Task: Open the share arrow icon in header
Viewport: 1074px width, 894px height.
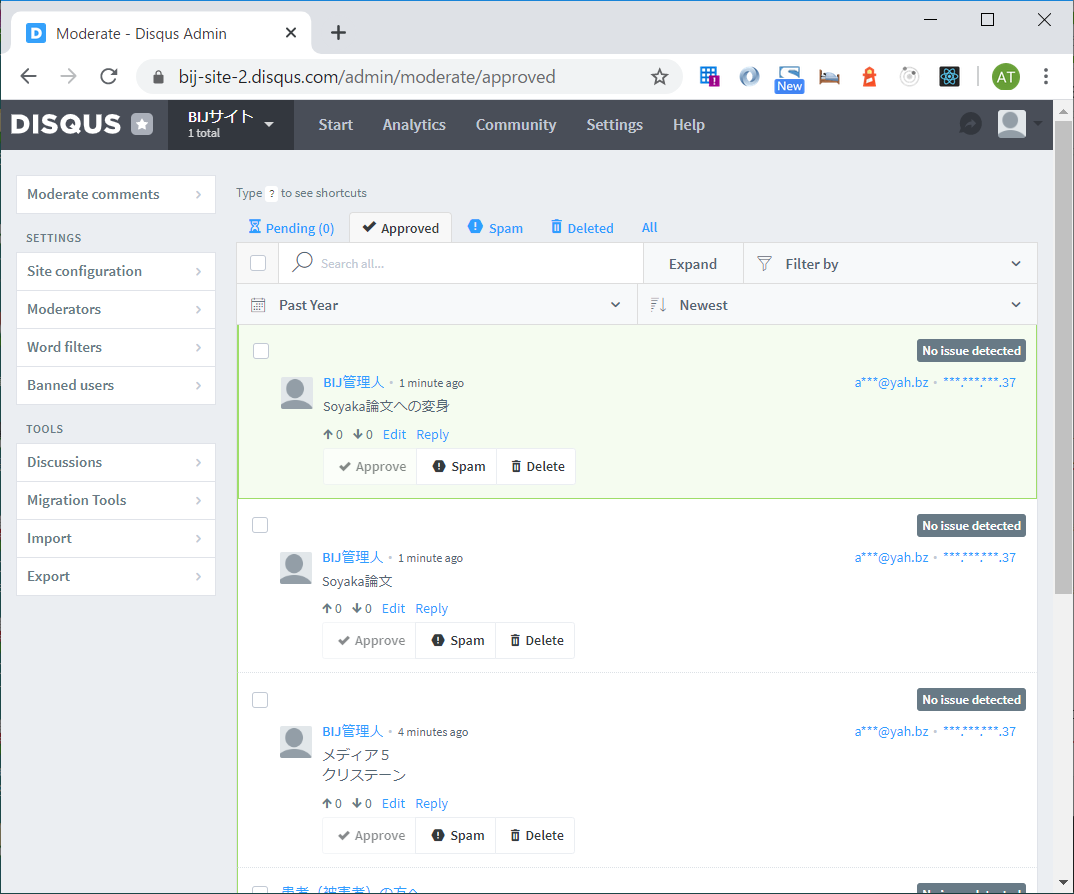Action: coord(970,124)
